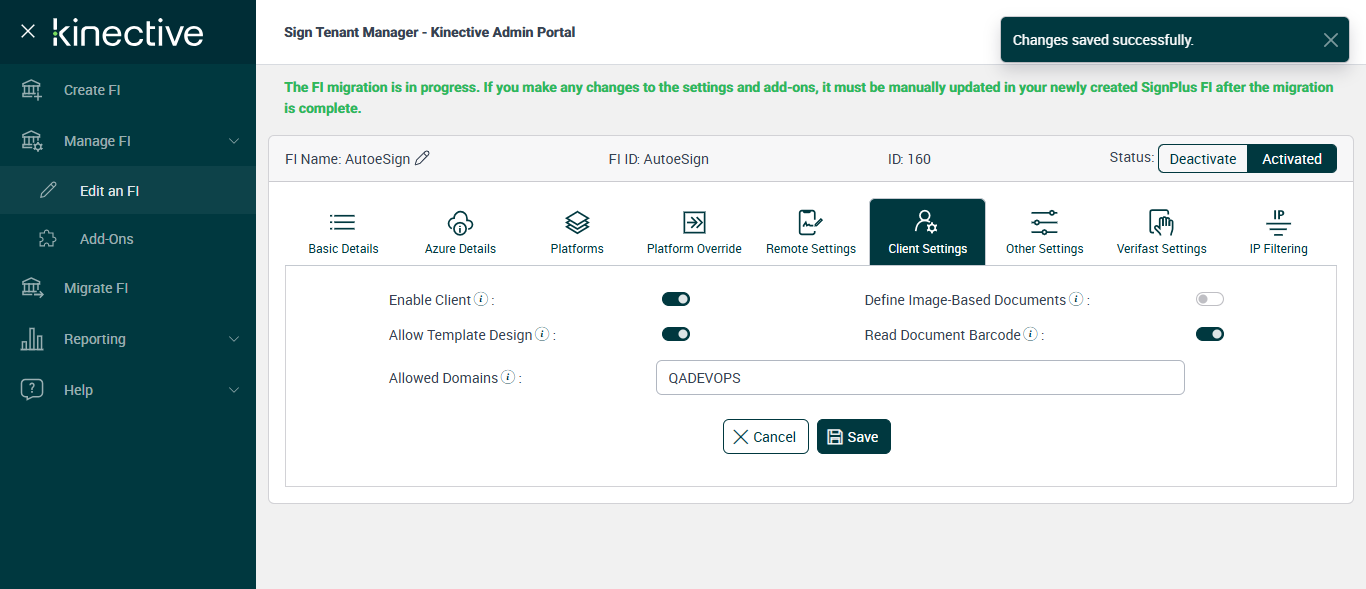
Task: Open the Other Settings tab
Action: click(x=1044, y=232)
